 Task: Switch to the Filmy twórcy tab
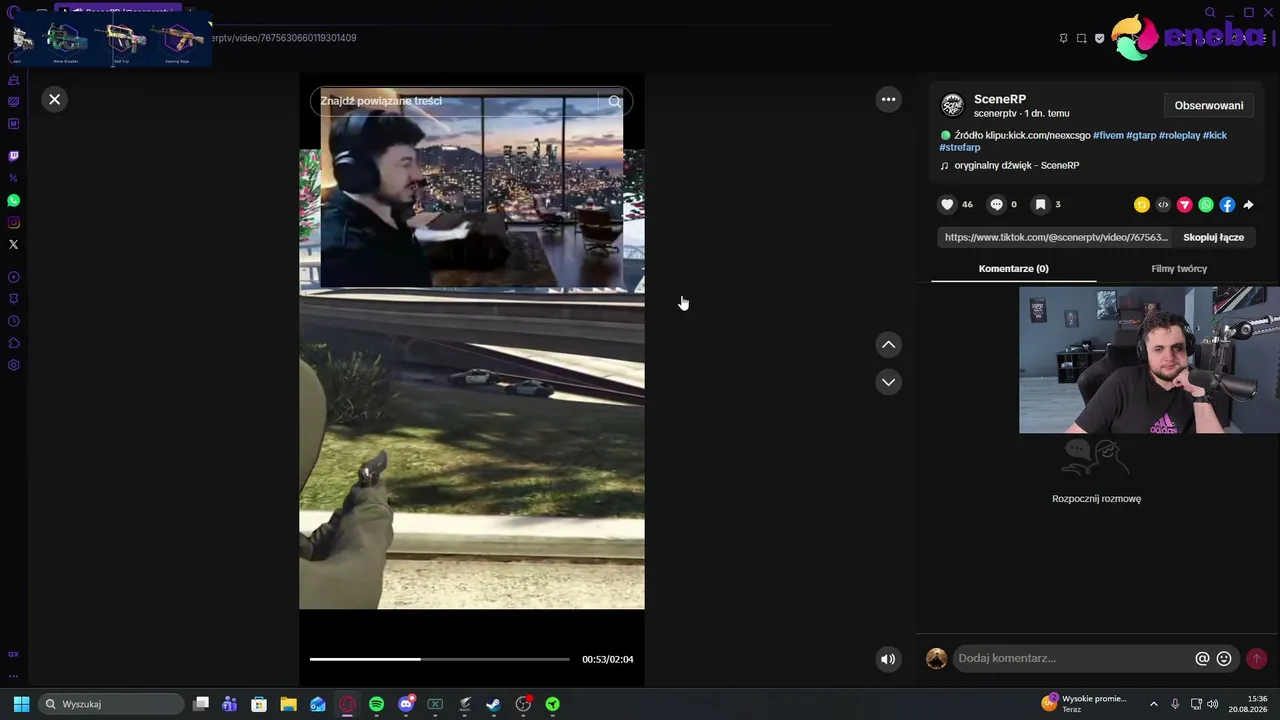pos(1179,269)
